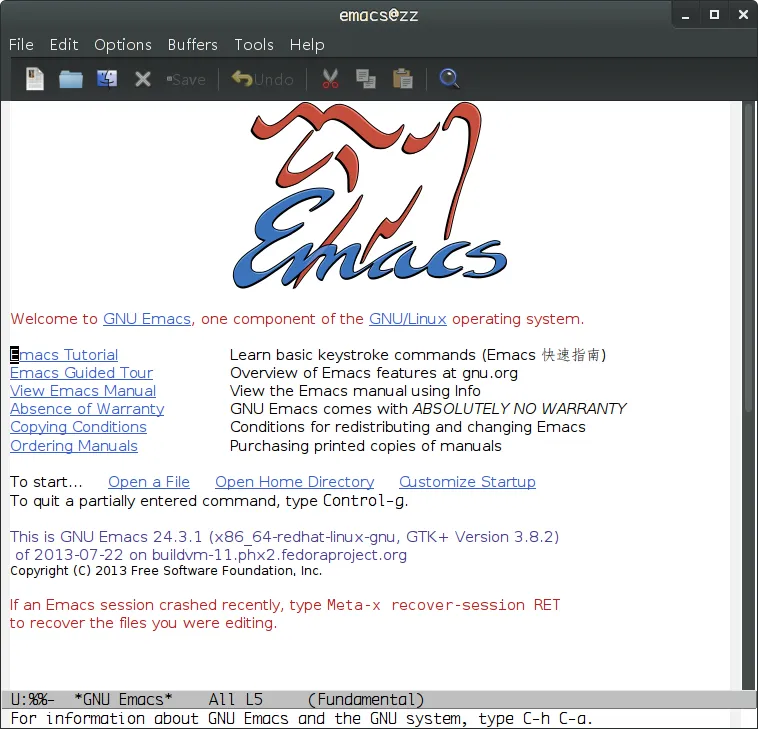Click text 'Learn basic keystroke commands'

(352, 355)
